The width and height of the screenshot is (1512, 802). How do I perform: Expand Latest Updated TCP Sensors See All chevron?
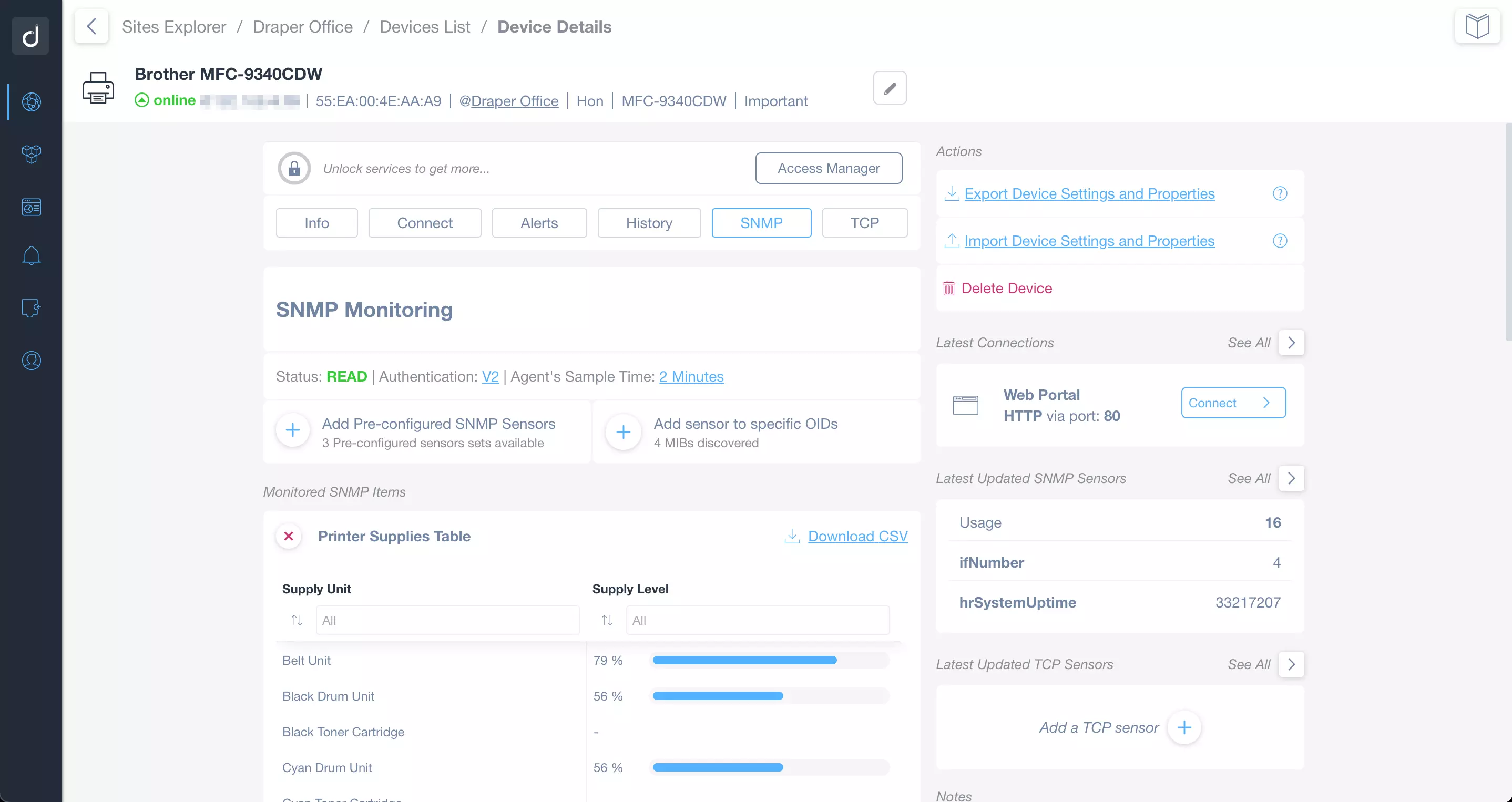pyautogui.click(x=1291, y=664)
